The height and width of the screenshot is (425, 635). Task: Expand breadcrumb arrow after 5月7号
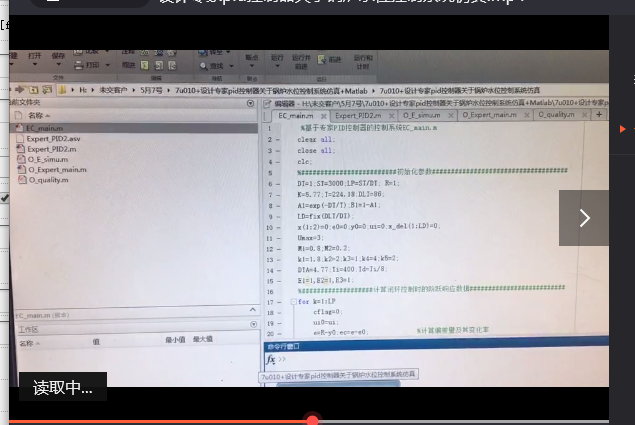(x=168, y=90)
